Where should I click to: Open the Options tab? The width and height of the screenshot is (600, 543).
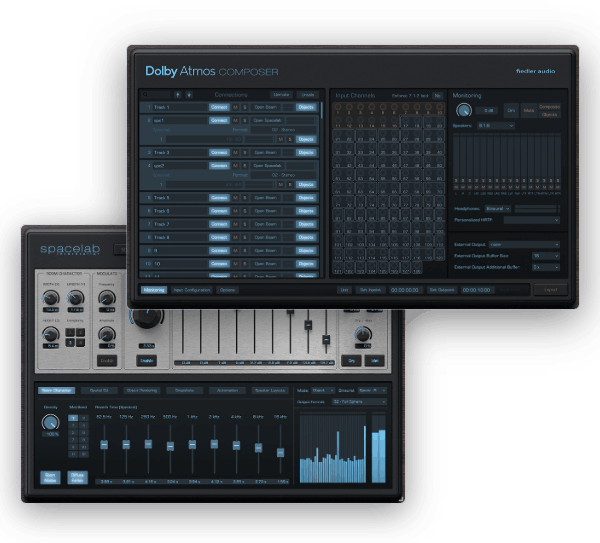pos(227,290)
